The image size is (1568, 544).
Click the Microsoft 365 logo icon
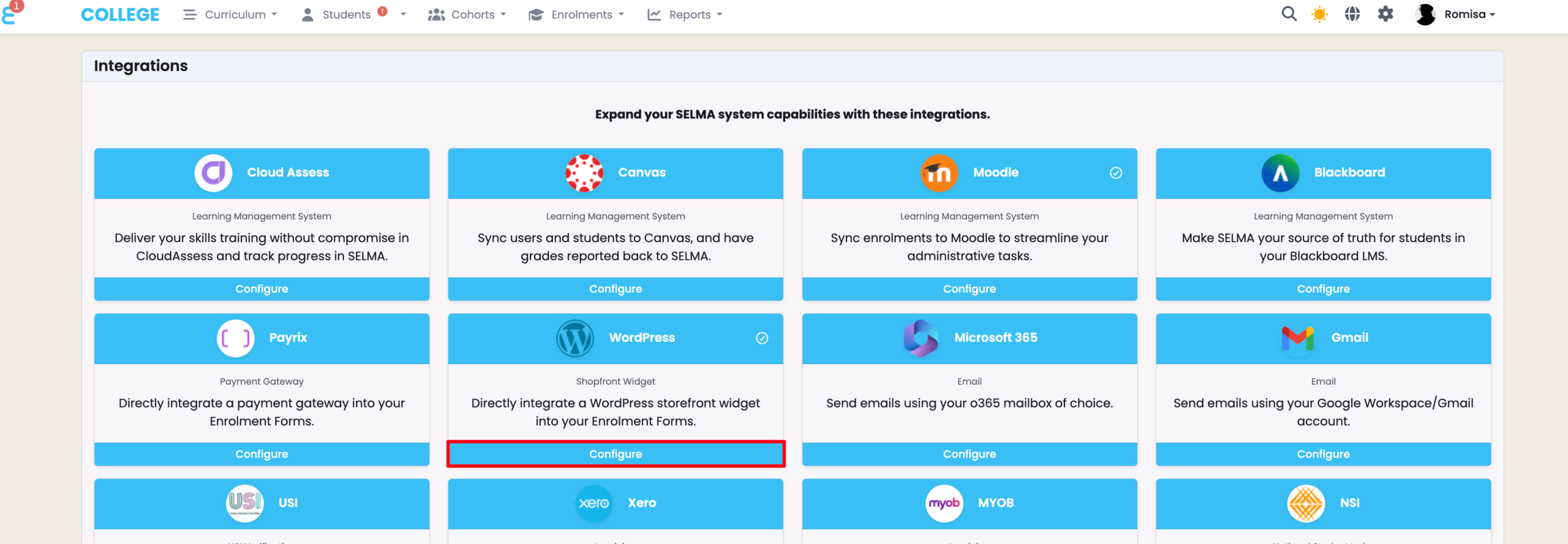pos(921,338)
